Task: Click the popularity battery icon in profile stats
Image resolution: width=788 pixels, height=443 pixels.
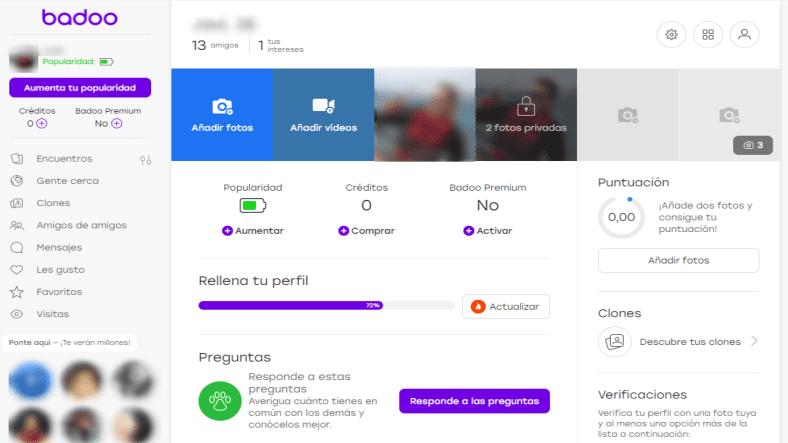Action: point(253,205)
